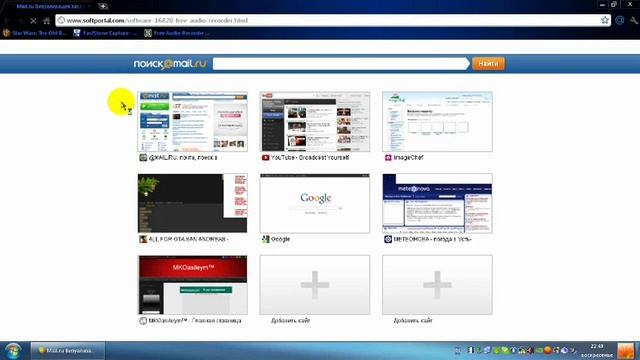Click the MKCasileym - Главная страница caption
Viewport: 640px width, 360px height.
pos(195,321)
